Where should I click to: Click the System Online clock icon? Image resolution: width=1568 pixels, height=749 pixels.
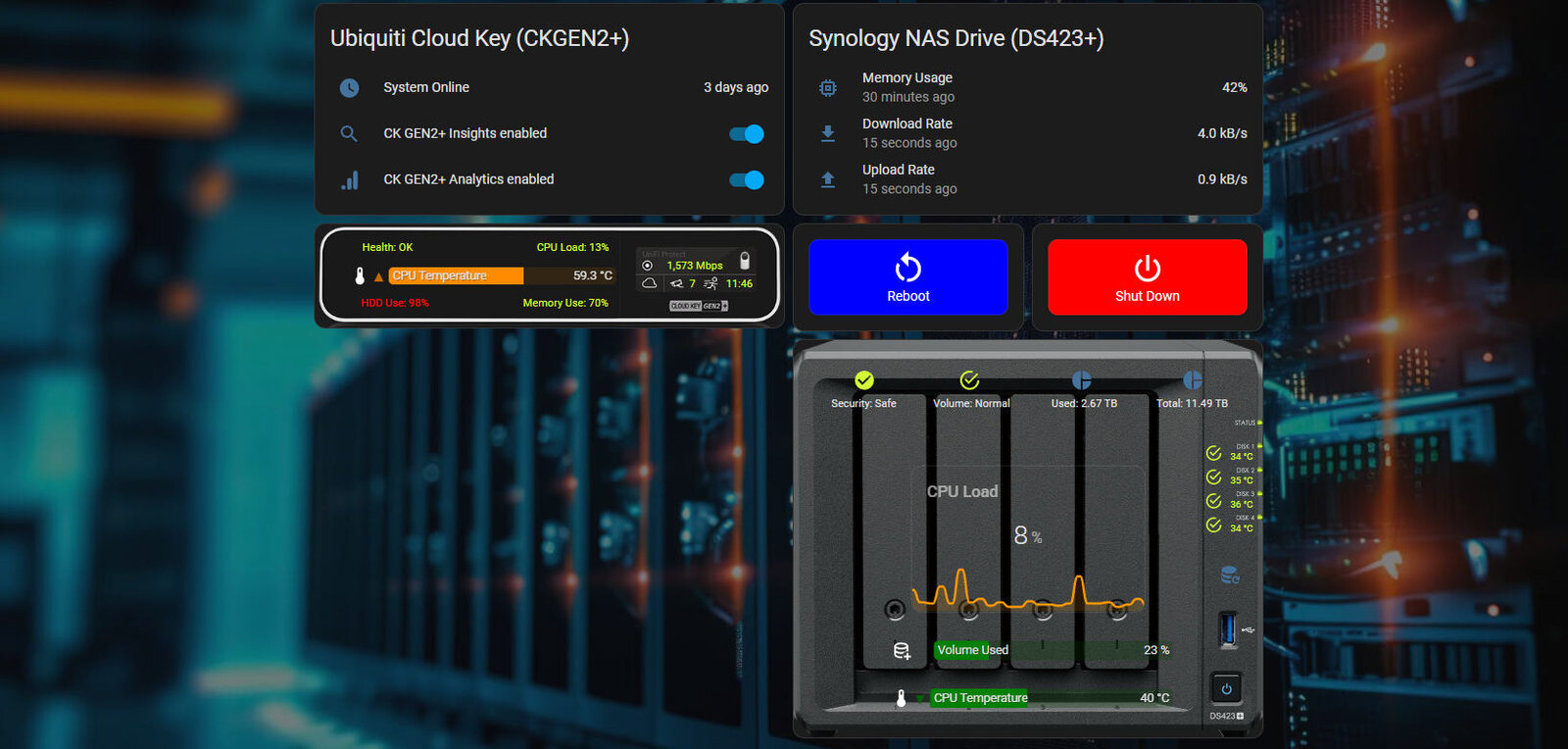pyautogui.click(x=349, y=88)
